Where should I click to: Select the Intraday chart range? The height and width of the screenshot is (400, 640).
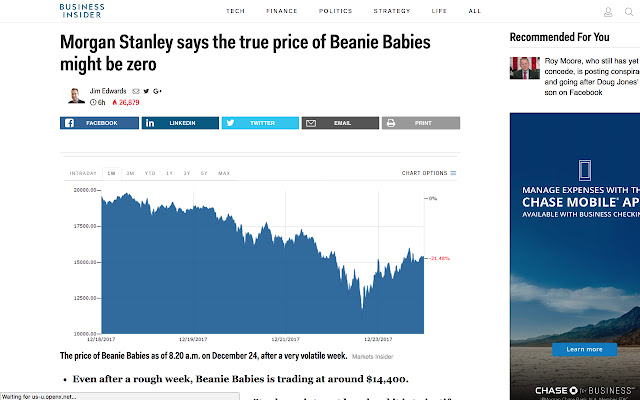[83, 173]
